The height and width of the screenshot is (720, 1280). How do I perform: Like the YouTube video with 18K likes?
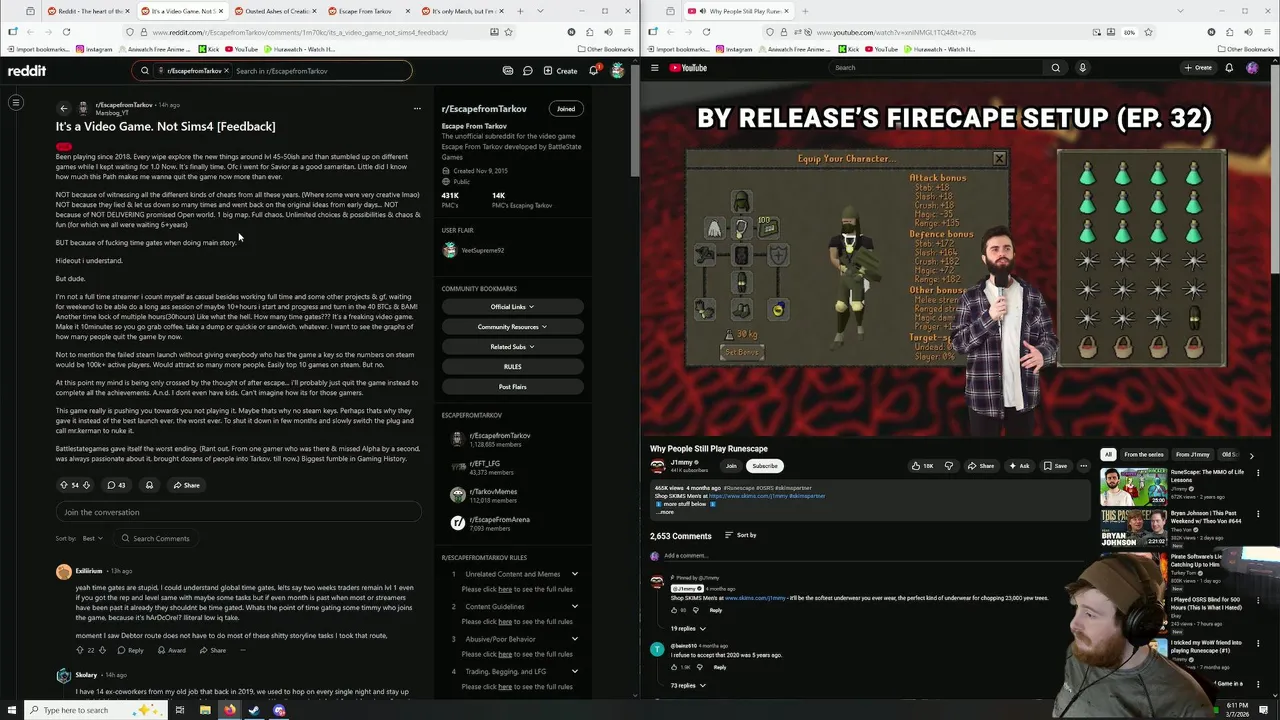click(922, 466)
